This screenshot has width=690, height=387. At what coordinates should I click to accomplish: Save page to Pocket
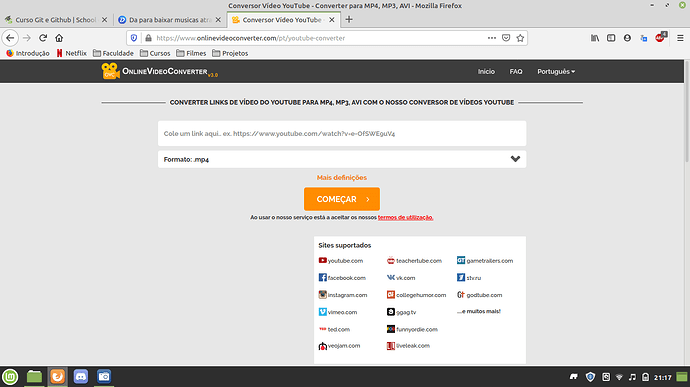[x=506, y=38]
